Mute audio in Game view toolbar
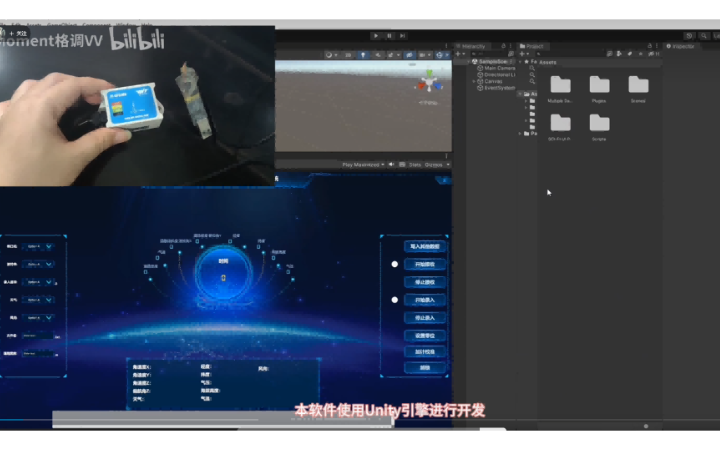The height and width of the screenshot is (450, 720). coord(391,164)
